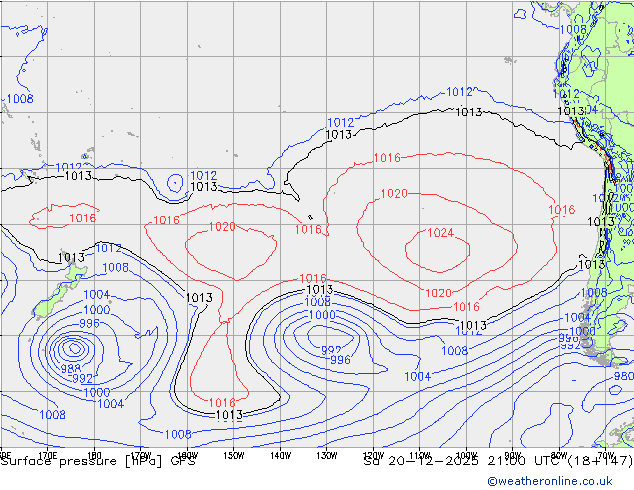Click the 1020 label directly above 1024

coord(394,194)
